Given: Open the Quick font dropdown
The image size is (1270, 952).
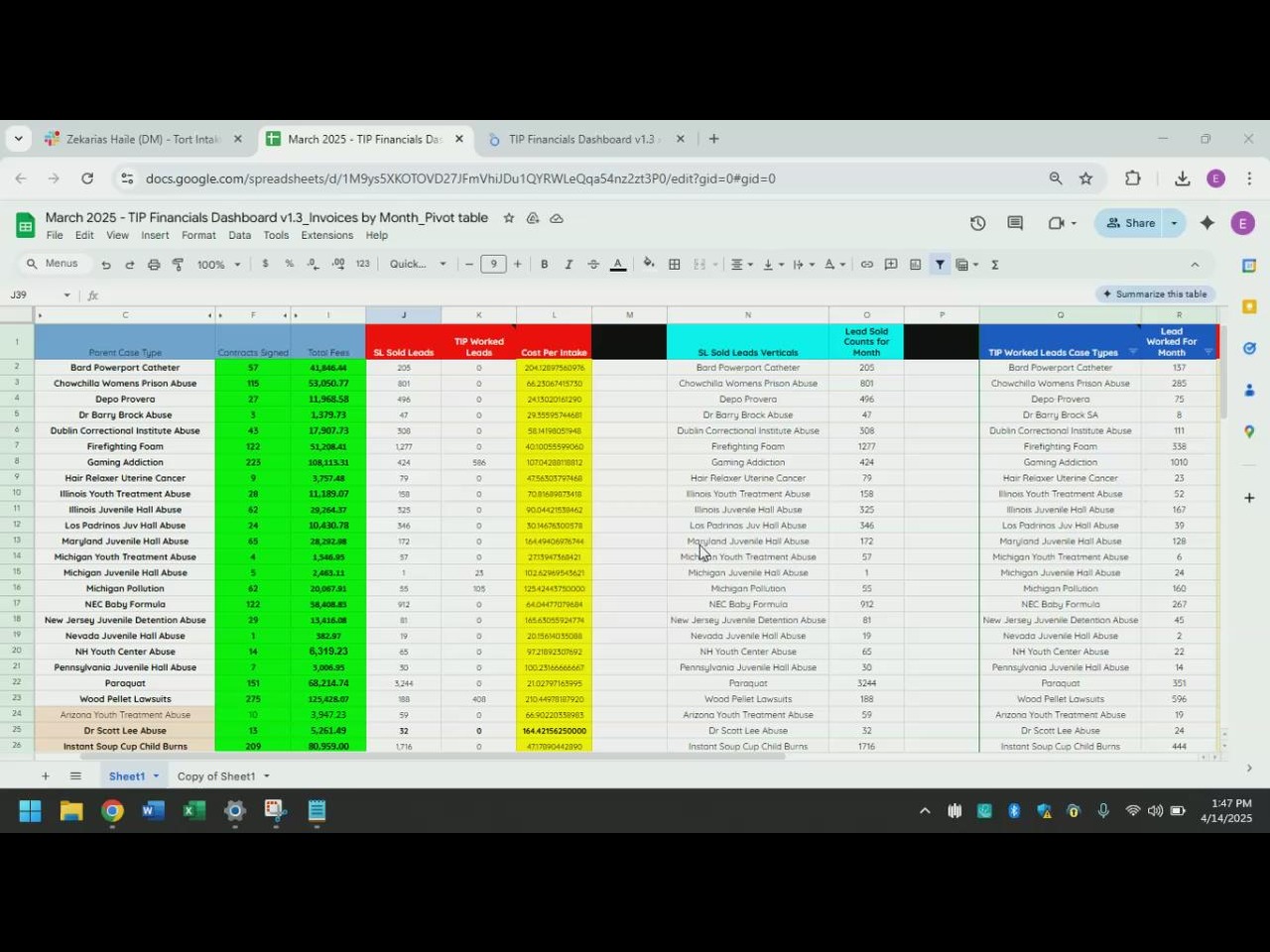Looking at the screenshot, I should pyautogui.click(x=418, y=264).
